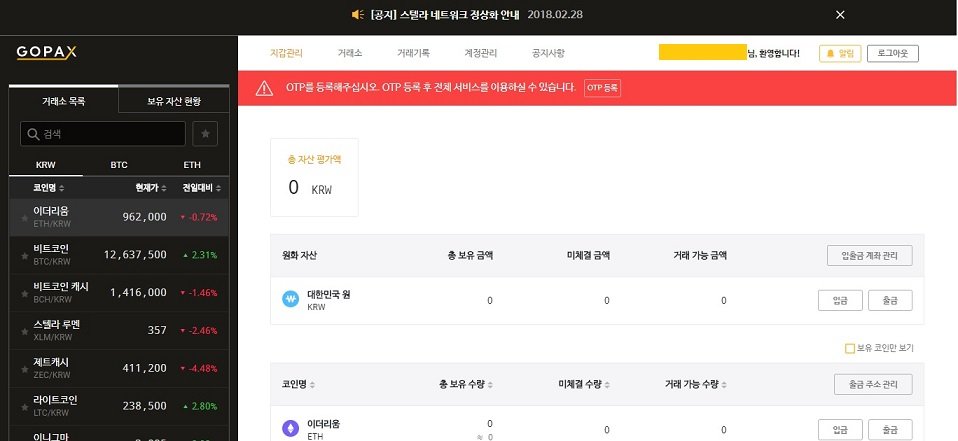The width and height of the screenshot is (958, 441).
Task: Sort market list by 전일대비
Action: [201, 187]
